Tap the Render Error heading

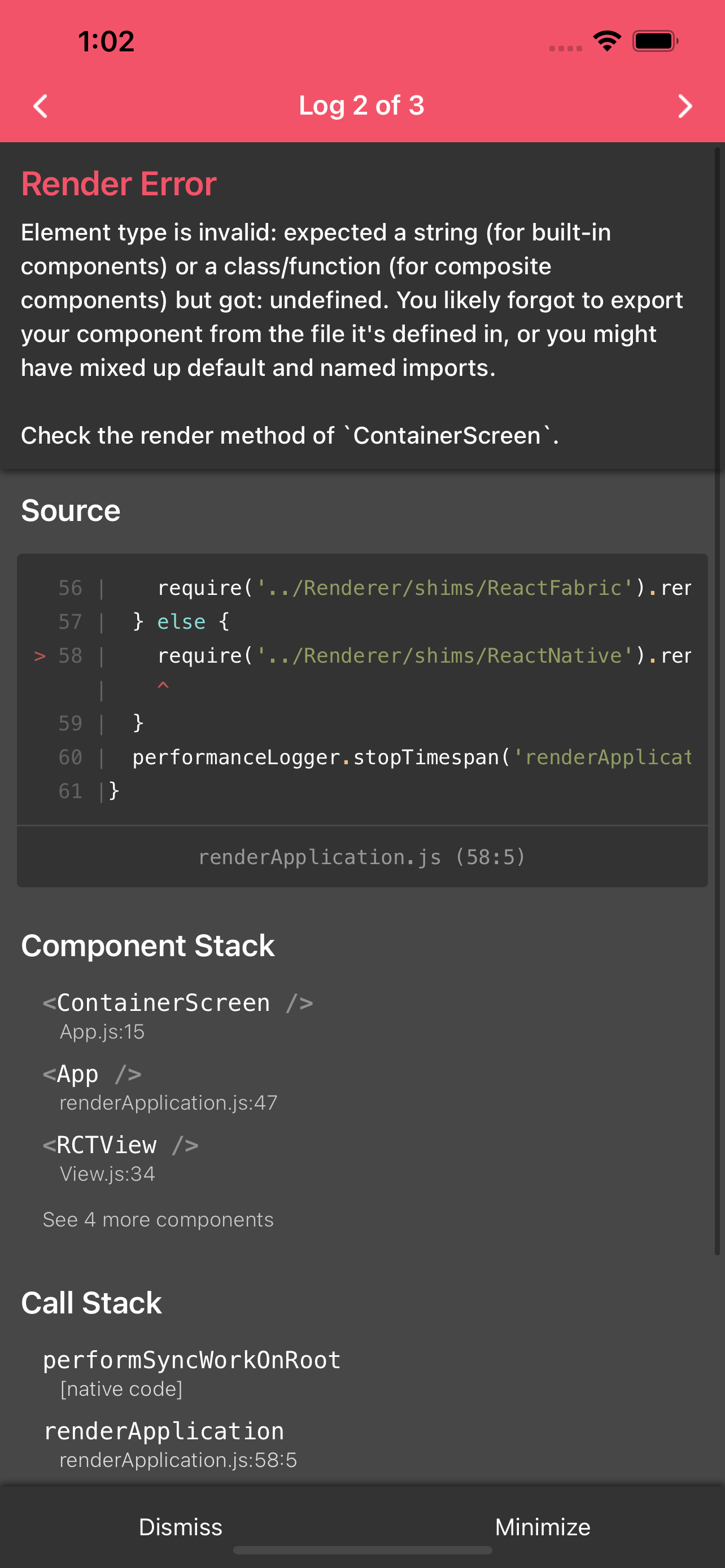pyautogui.click(x=119, y=184)
